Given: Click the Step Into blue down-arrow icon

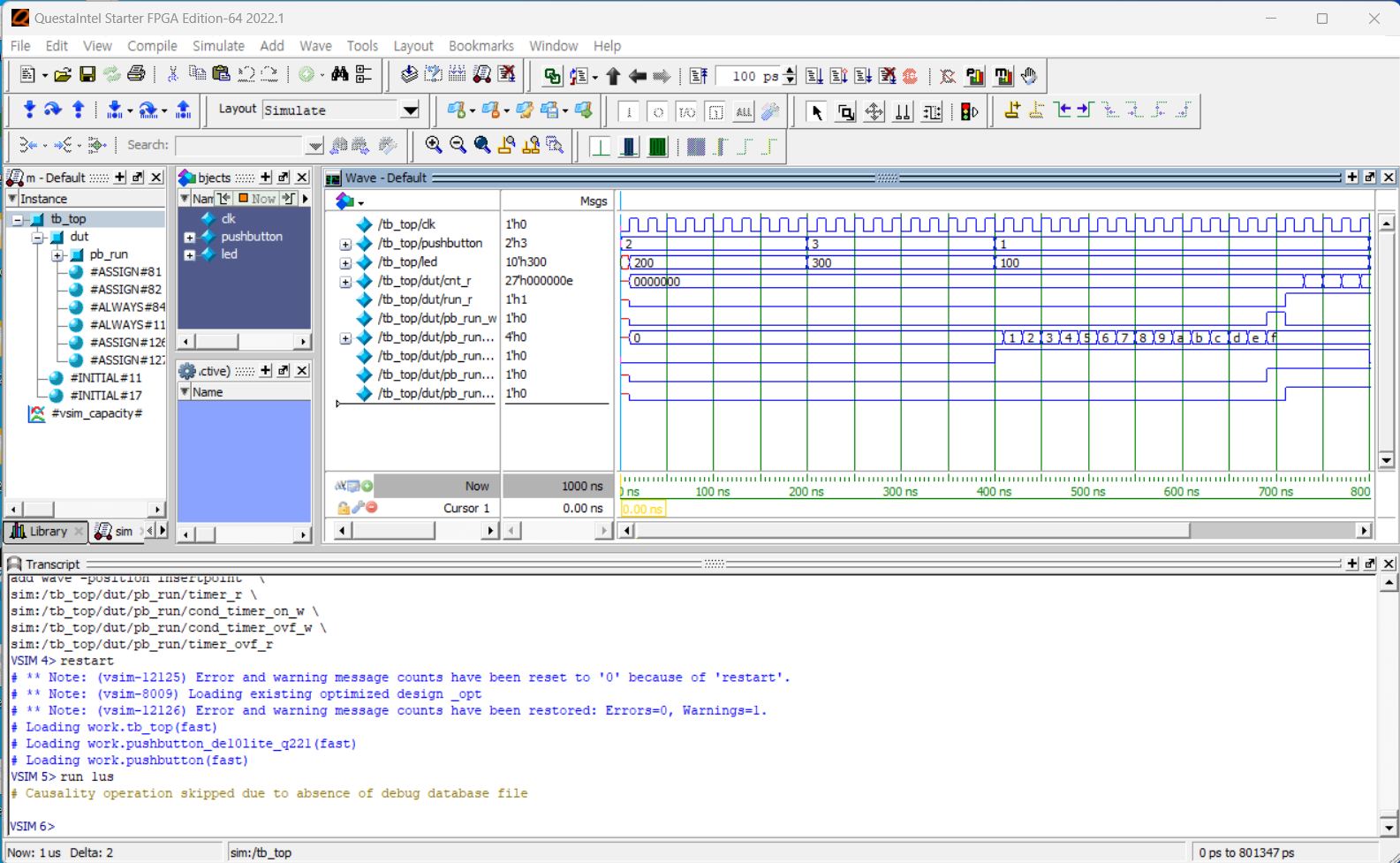Looking at the screenshot, I should (x=29, y=110).
